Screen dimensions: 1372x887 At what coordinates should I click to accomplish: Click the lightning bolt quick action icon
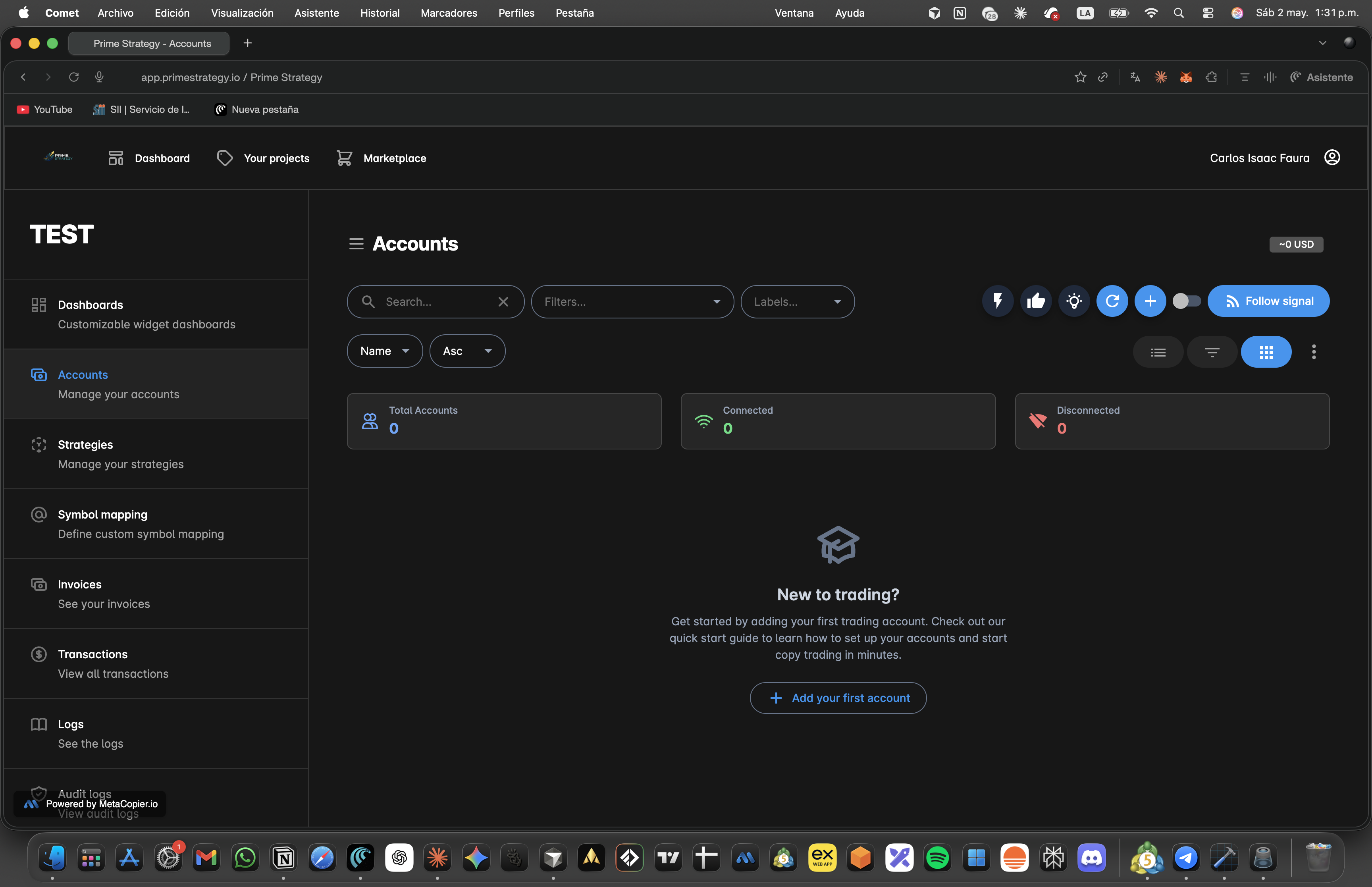pos(998,301)
